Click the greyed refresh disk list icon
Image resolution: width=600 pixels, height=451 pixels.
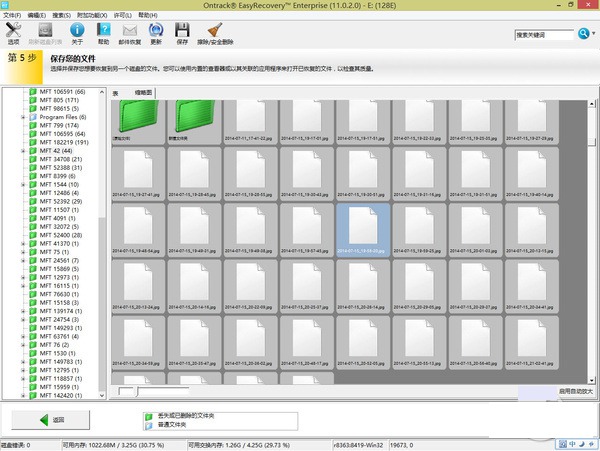45,30
